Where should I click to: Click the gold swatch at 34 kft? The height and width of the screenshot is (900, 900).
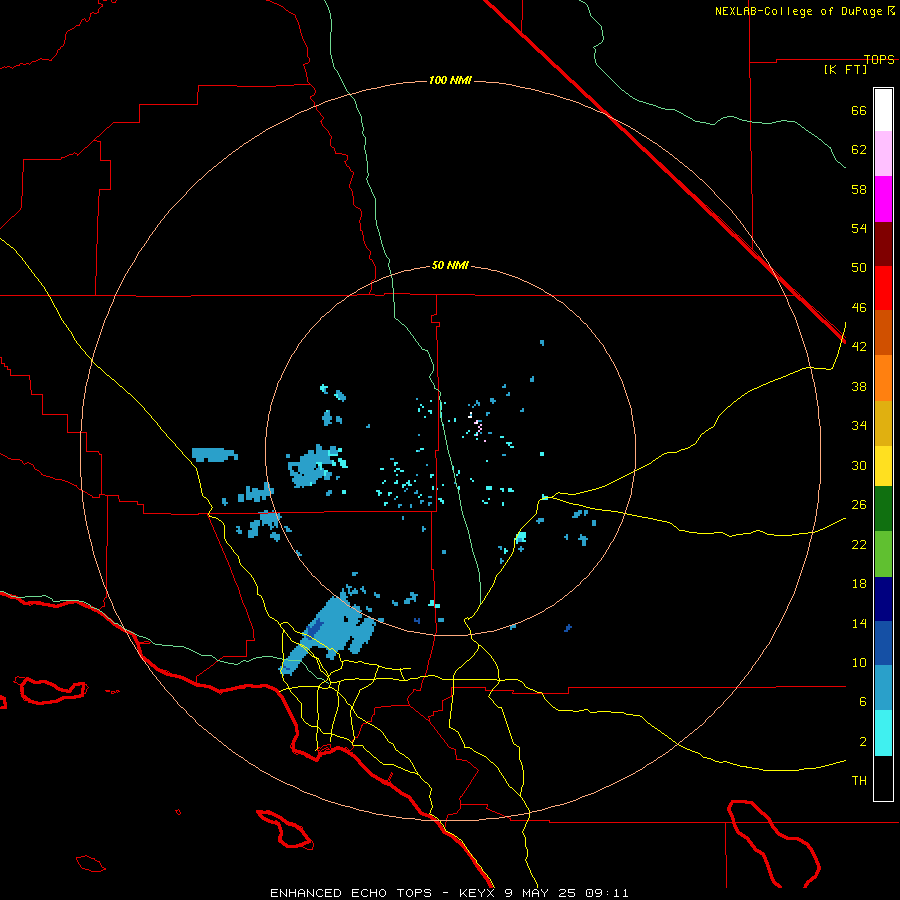click(x=883, y=423)
